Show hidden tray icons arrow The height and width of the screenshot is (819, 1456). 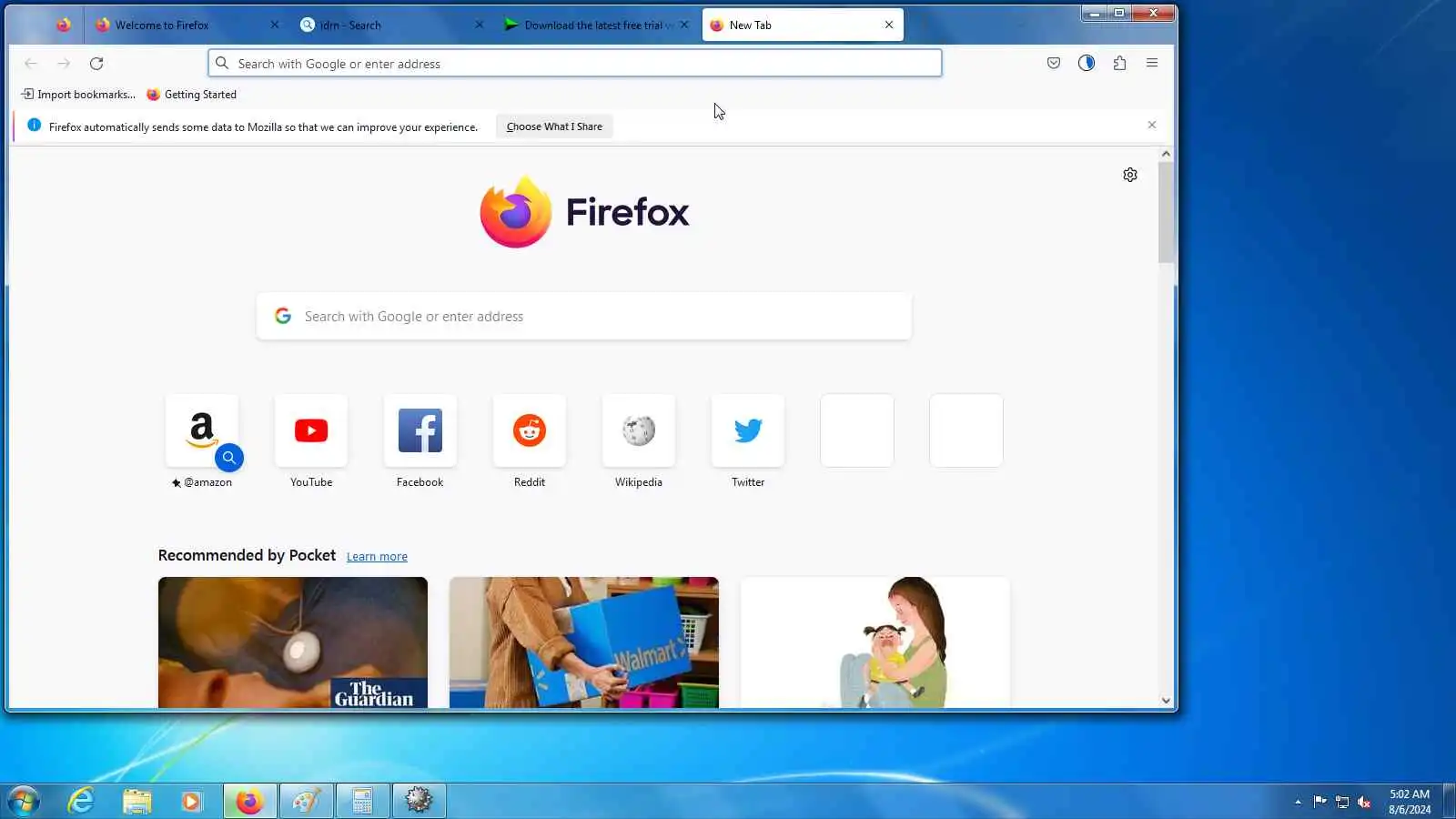[1298, 802]
